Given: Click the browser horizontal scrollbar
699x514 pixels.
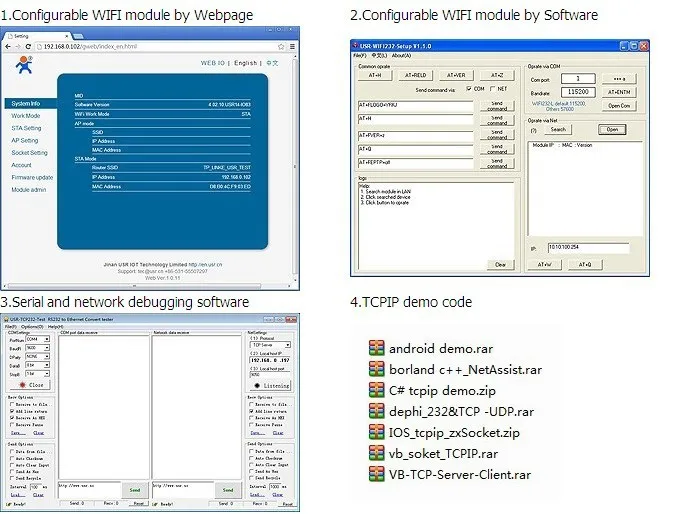Looking at the screenshot, I should point(134,286).
